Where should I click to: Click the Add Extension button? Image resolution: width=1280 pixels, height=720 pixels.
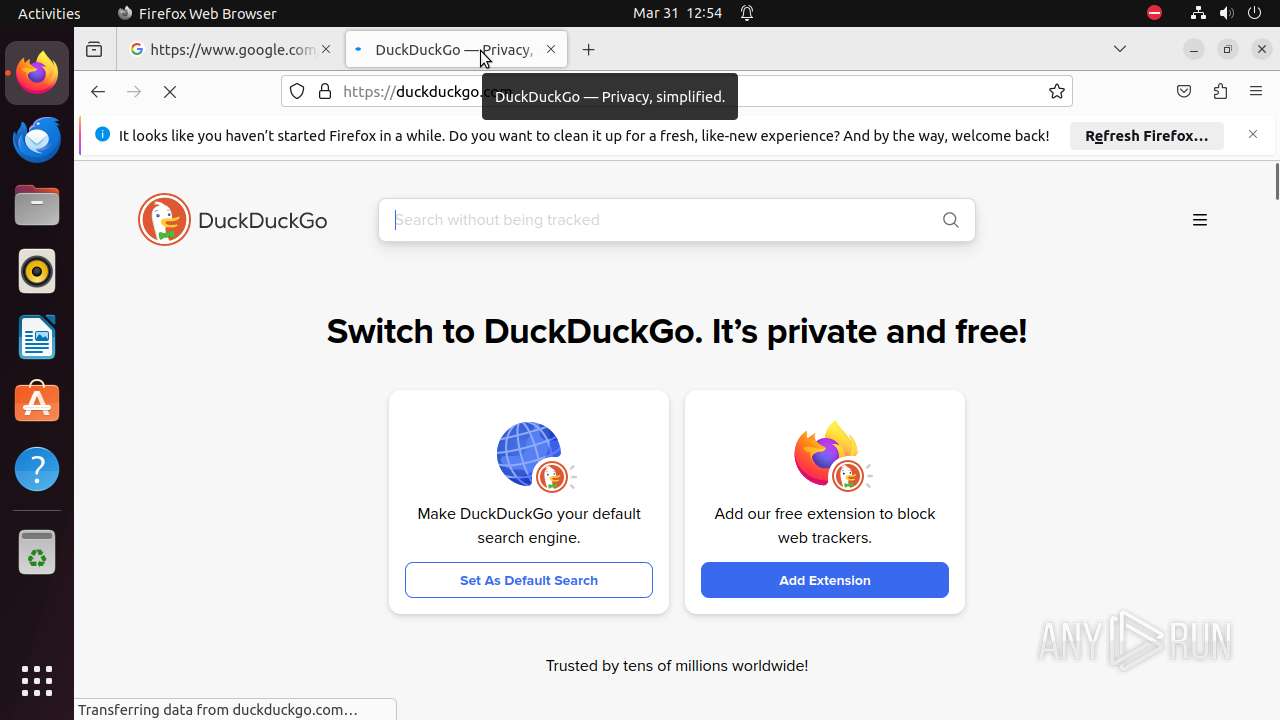click(825, 580)
